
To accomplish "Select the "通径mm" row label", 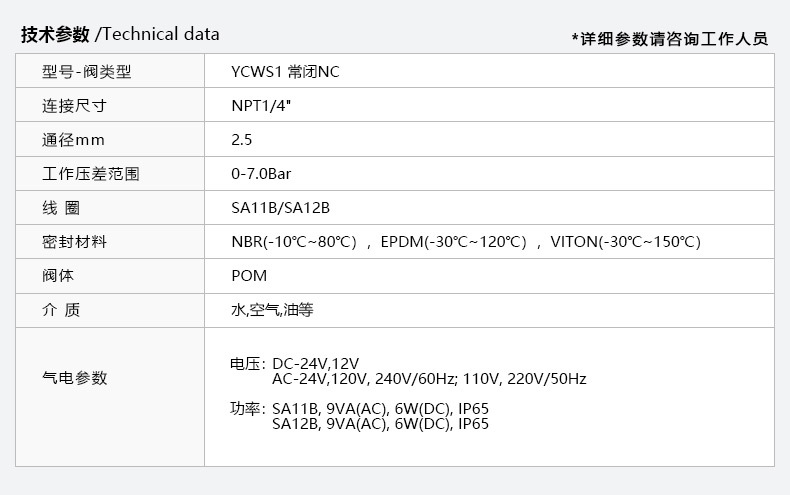I will pyautogui.click(x=73, y=140).
